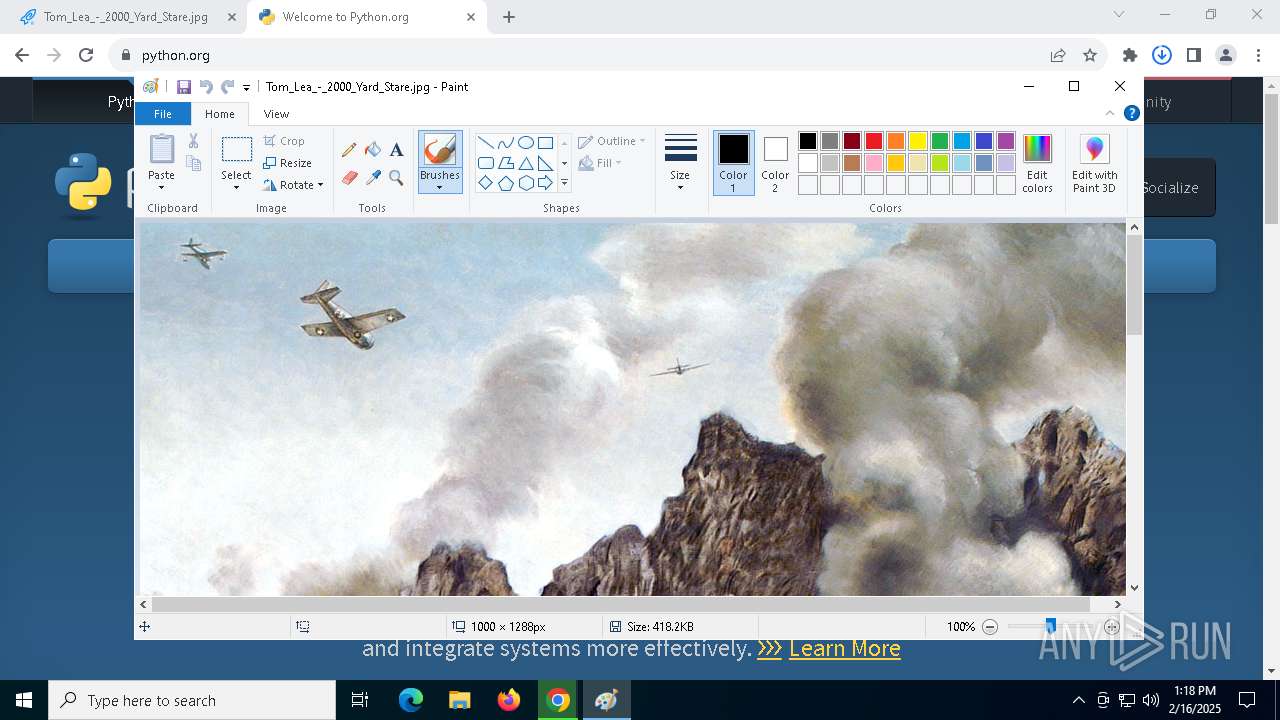Choose the Diamond shape
This screenshot has height=720, width=1280.
point(485,183)
